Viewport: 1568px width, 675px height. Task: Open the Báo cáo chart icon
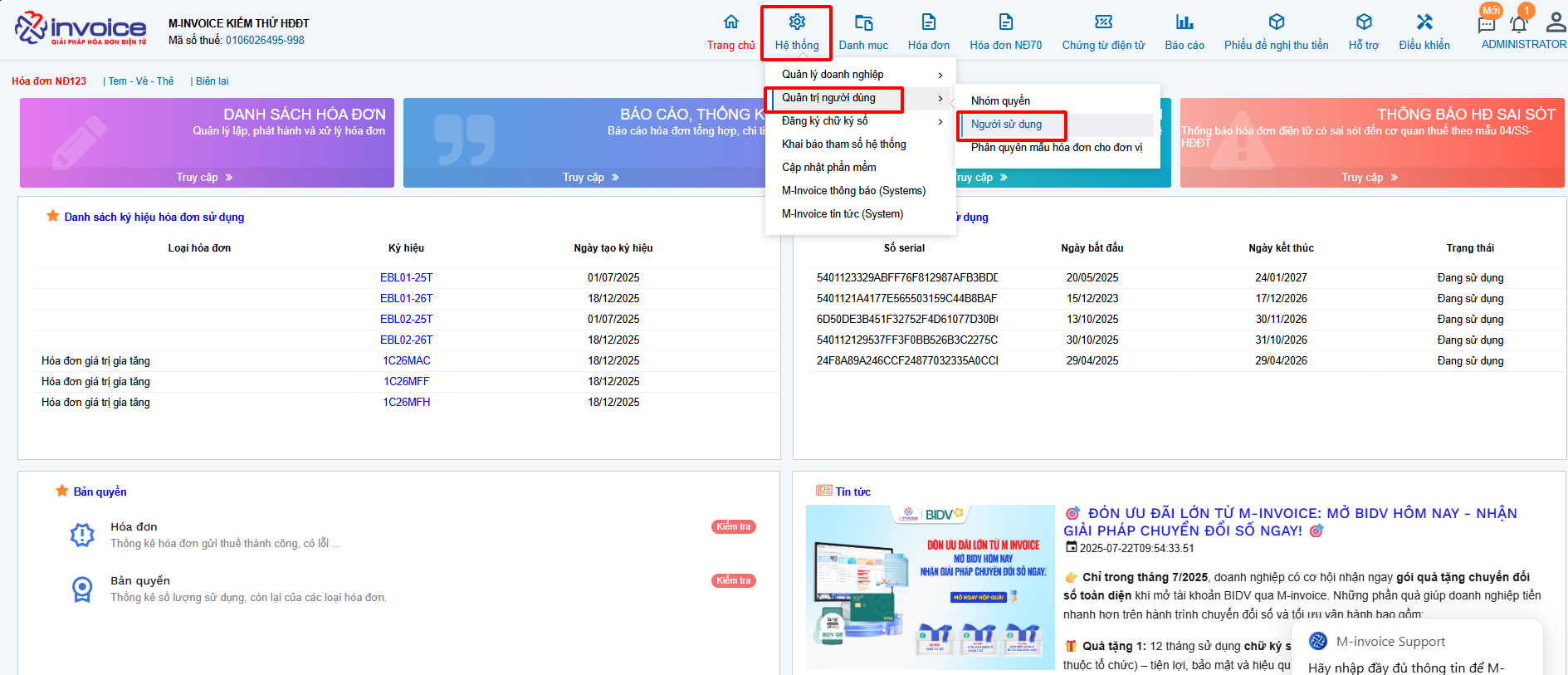click(1185, 22)
